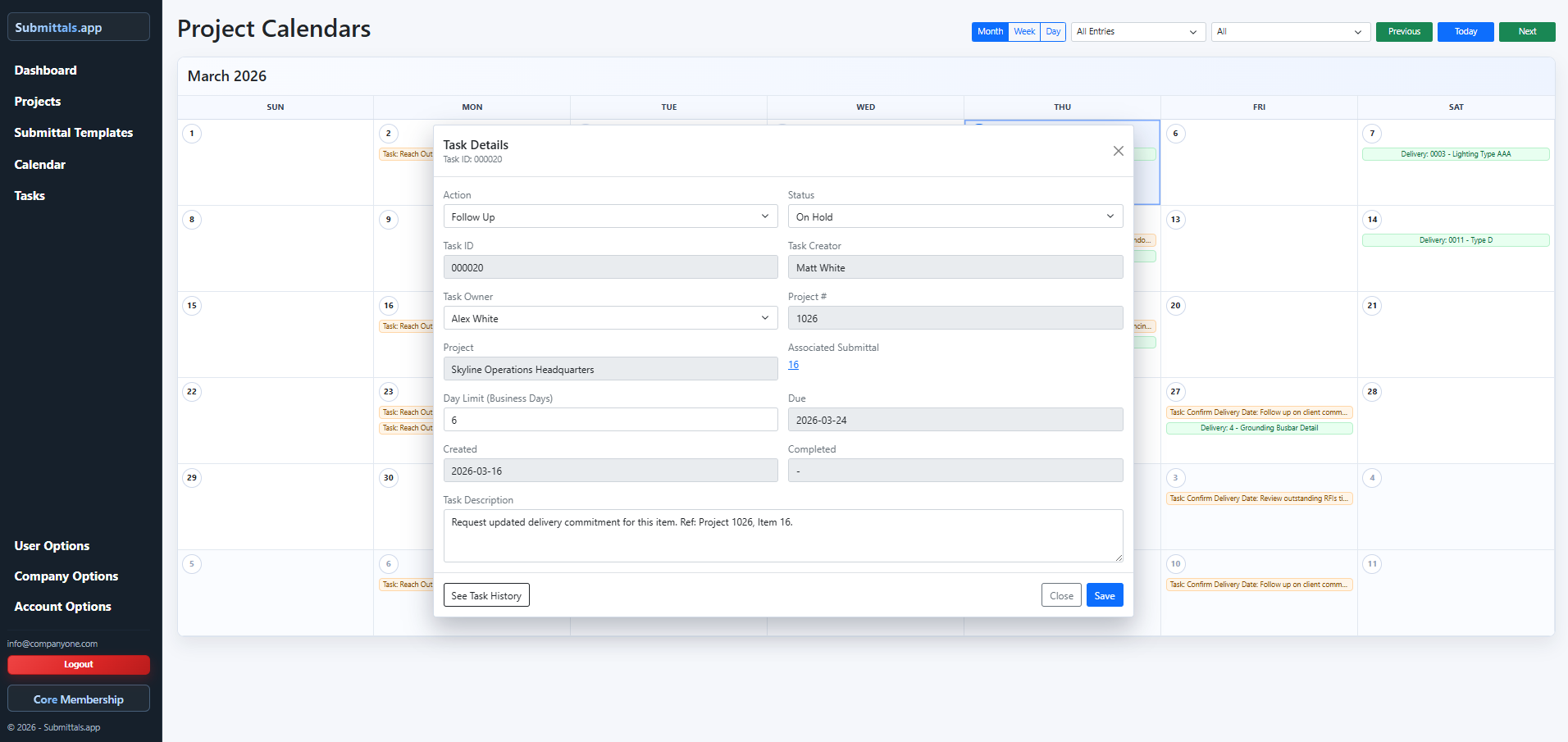Switch the calendar to Day view
Screen dimensions: 1568x742
coord(1053,32)
